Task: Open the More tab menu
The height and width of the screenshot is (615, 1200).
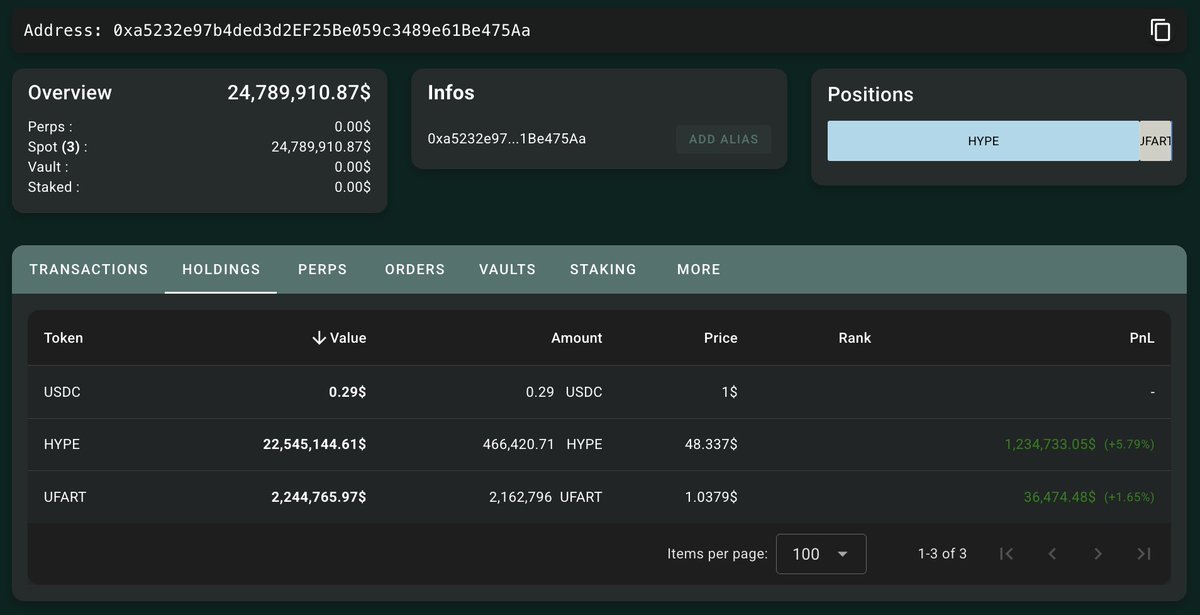Action: [699, 269]
